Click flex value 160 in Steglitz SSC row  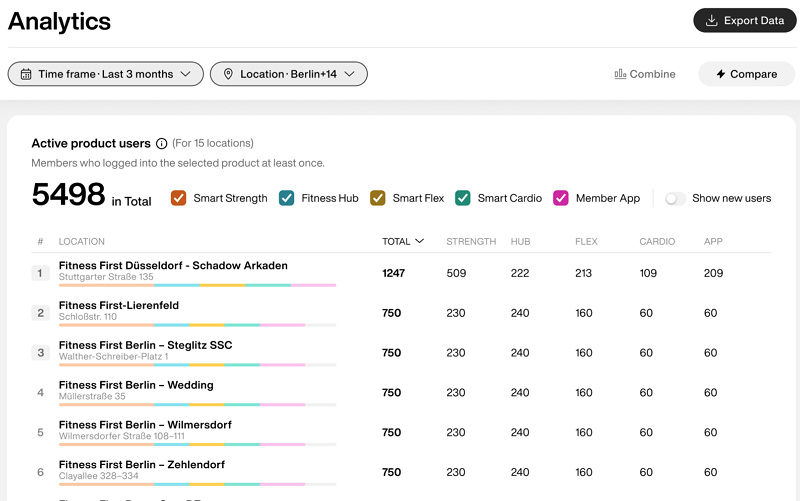(584, 353)
